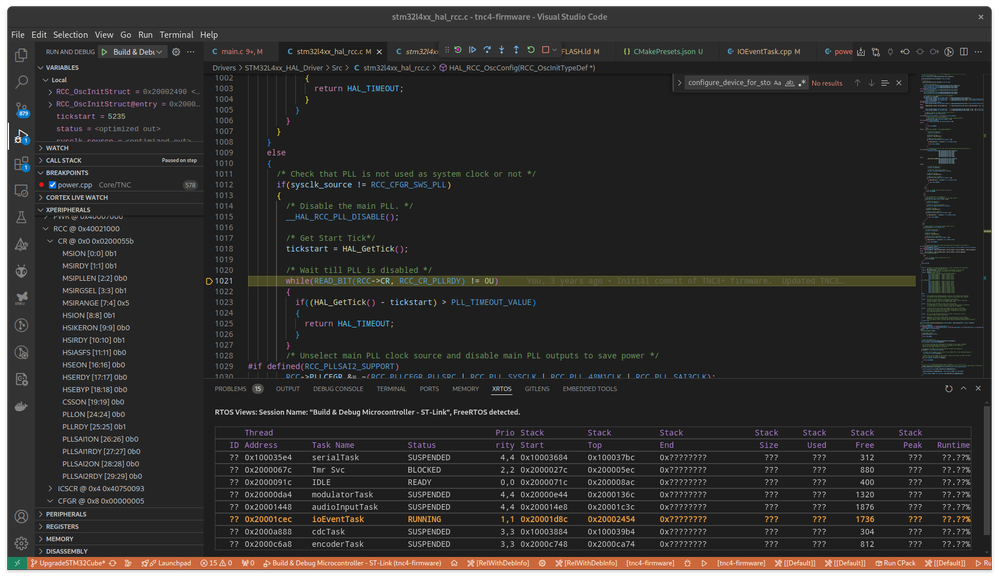Image resolution: width=999 pixels, height=579 pixels.
Task: Open the Build & Debug configuration dropdown
Action: point(140,52)
